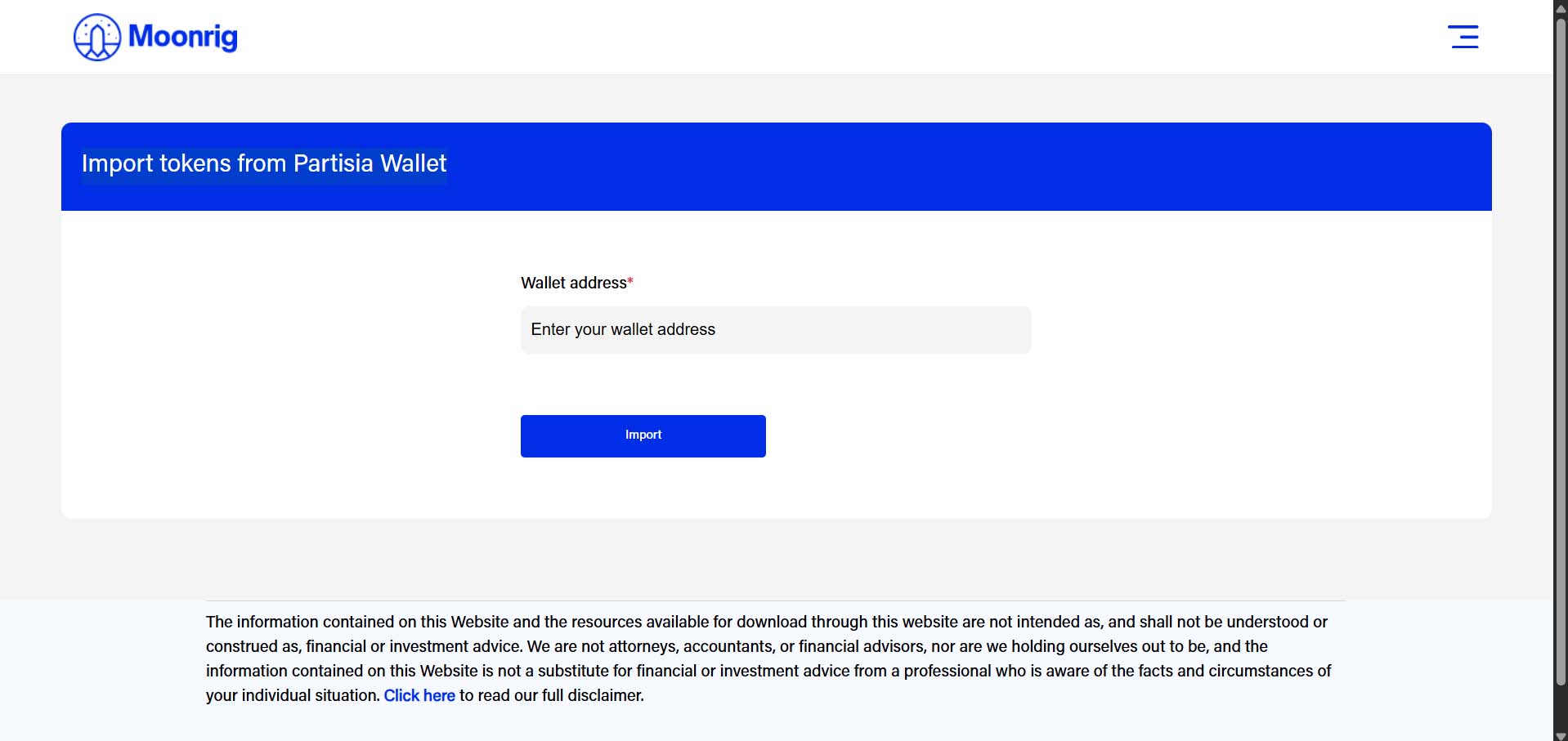1568x741 pixels.
Task: Click the scrollbar track below the thumb
Action: pos(1560,708)
